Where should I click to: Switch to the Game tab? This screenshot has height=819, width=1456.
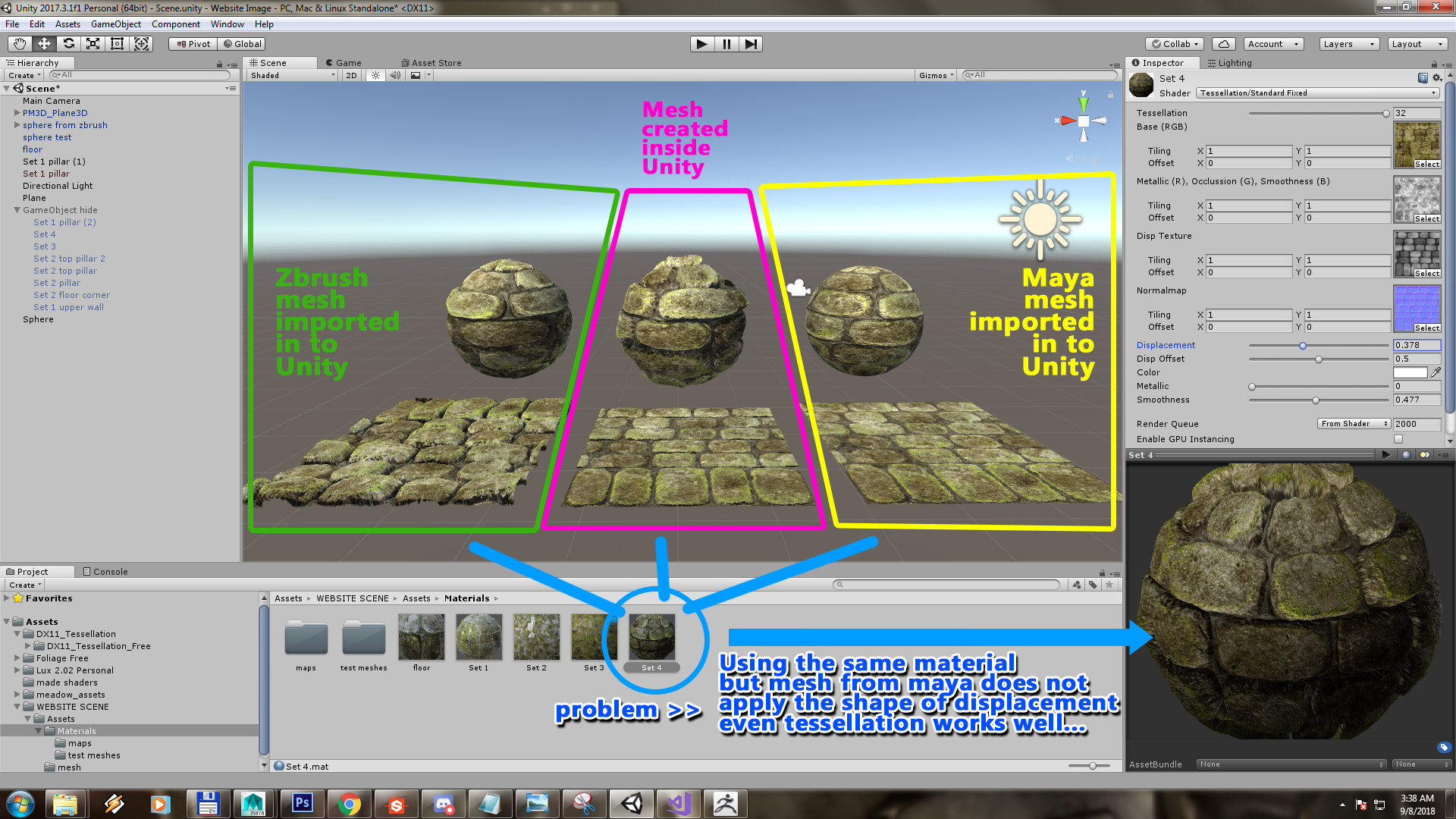tap(344, 63)
